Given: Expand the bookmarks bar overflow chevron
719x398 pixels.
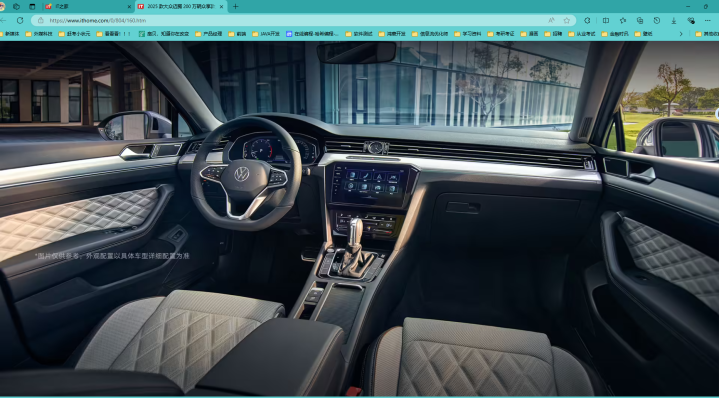Looking at the screenshot, I should [681, 33].
